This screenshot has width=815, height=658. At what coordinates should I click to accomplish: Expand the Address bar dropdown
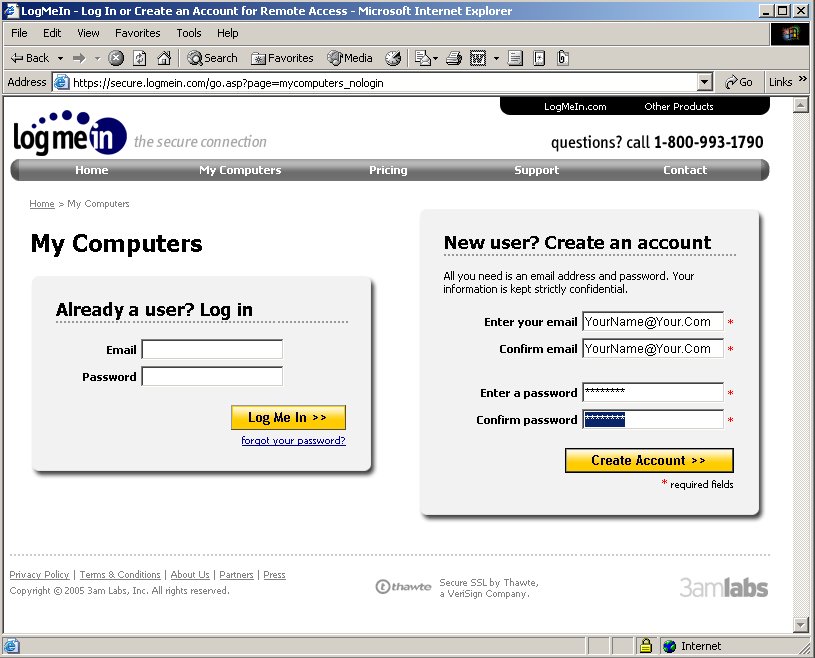704,82
